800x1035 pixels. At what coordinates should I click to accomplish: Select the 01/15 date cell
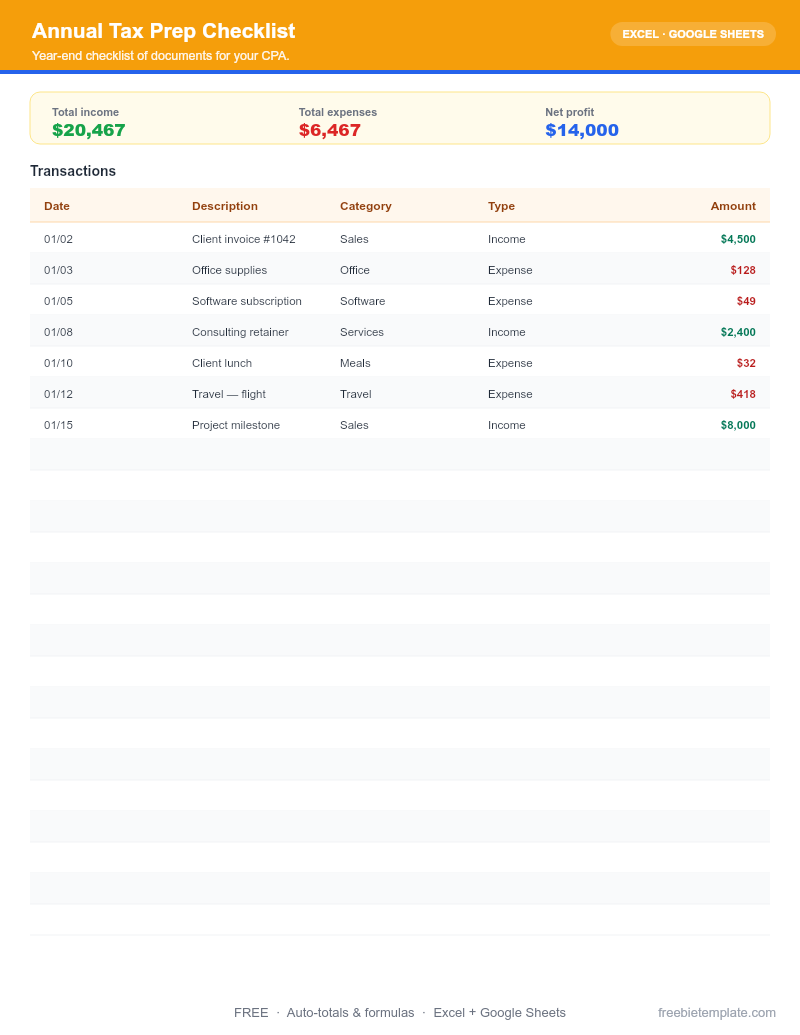tap(58, 425)
